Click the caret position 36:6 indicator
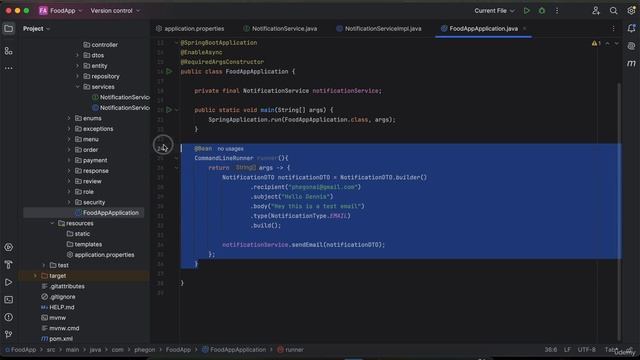 [551, 350]
